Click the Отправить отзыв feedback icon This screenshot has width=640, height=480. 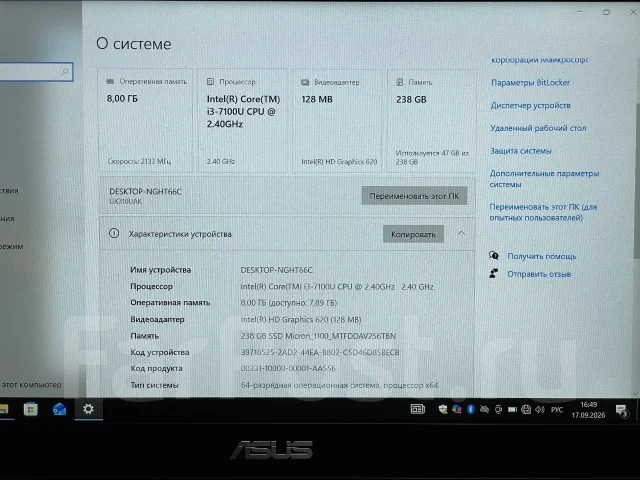[494, 273]
